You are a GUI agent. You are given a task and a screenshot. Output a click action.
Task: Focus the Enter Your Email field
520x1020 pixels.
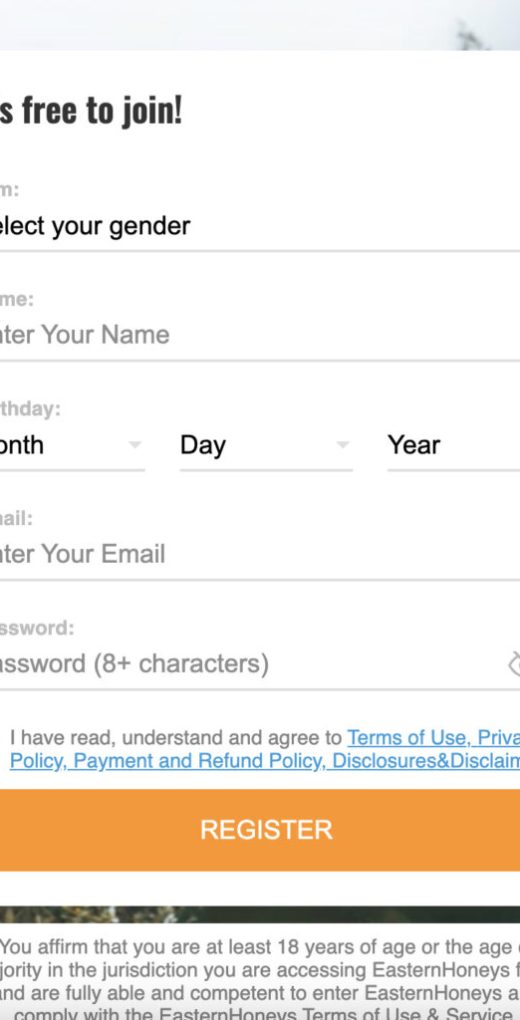[x=260, y=555]
